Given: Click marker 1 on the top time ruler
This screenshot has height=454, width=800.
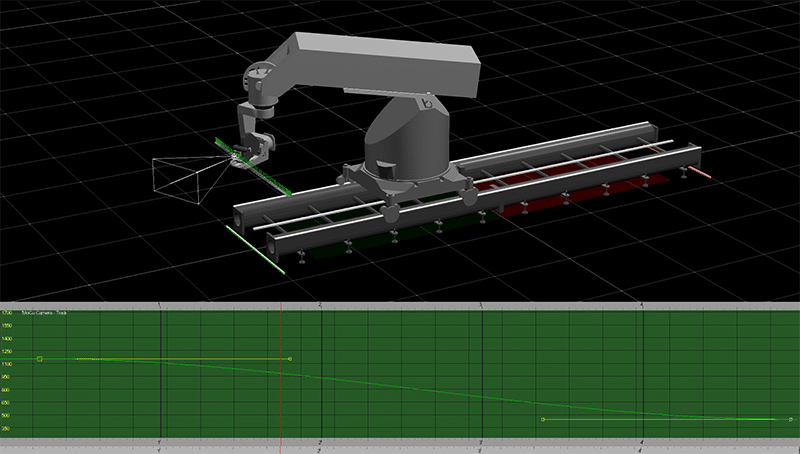Looking at the screenshot, I should pos(161,303).
